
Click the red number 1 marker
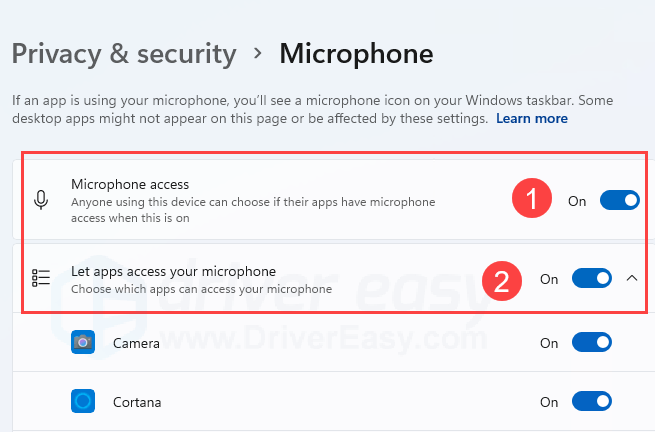(x=532, y=198)
